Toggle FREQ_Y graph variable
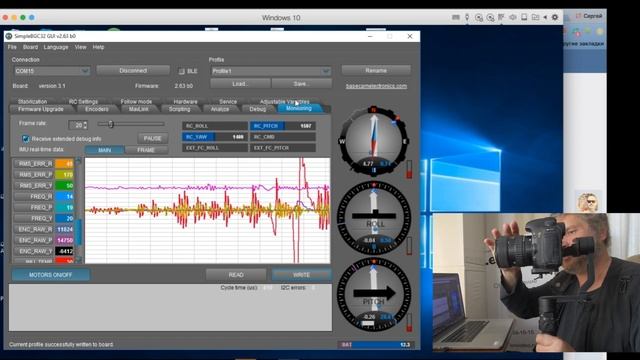The height and width of the screenshot is (360, 640). pos(34,218)
